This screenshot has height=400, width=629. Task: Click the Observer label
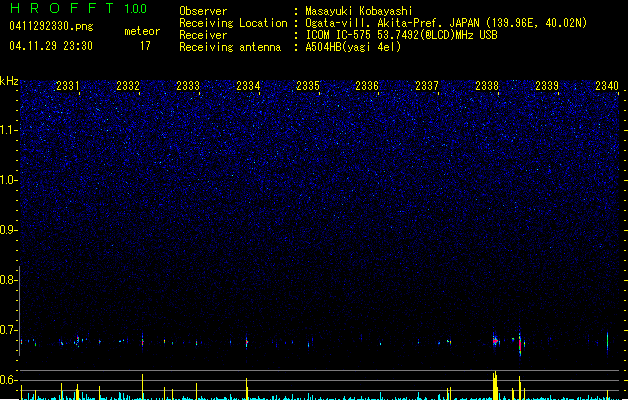tap(203, 11)
